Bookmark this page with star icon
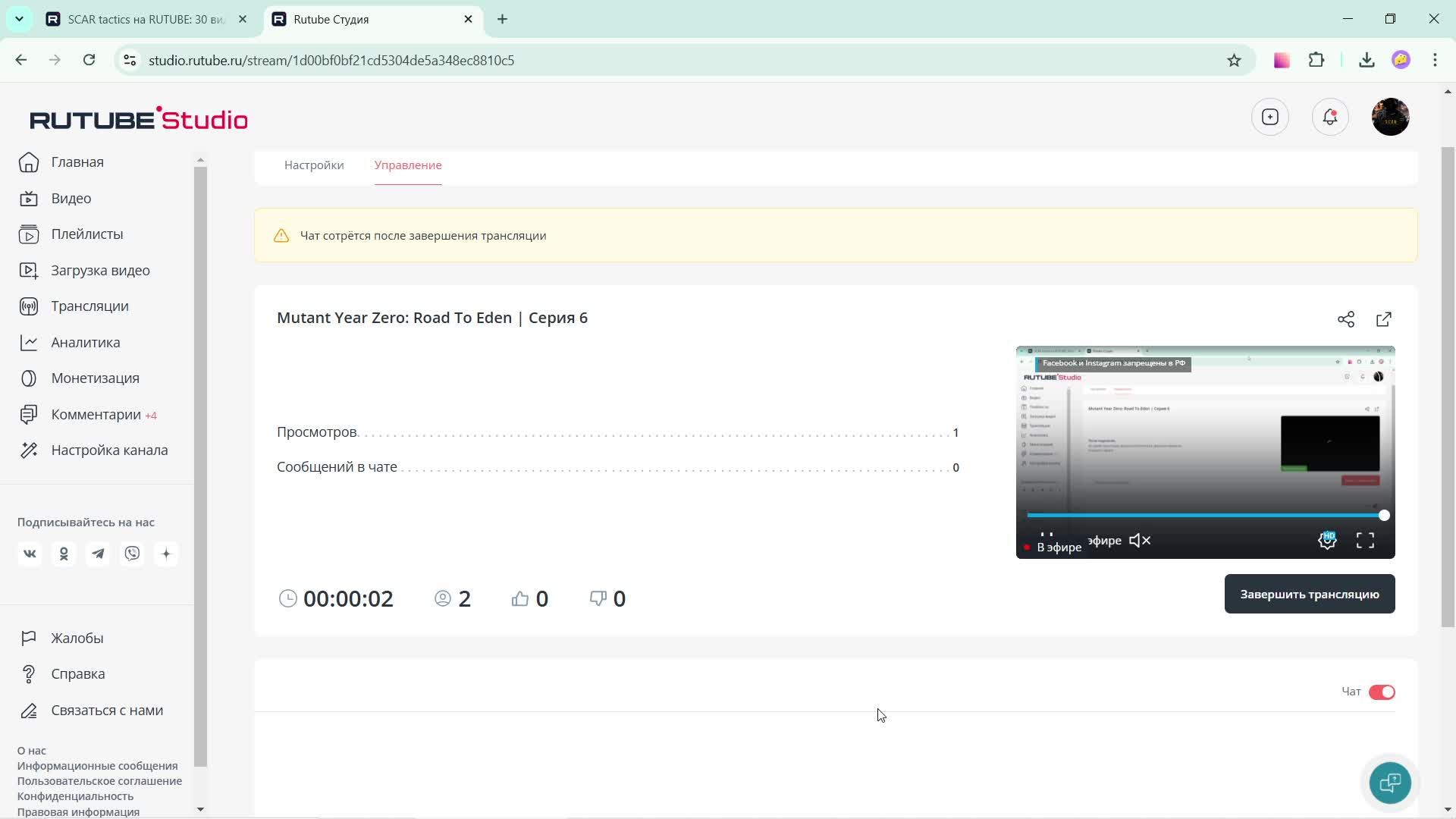The width and height of the screenshot is (1456, 819). point(1234,61)
